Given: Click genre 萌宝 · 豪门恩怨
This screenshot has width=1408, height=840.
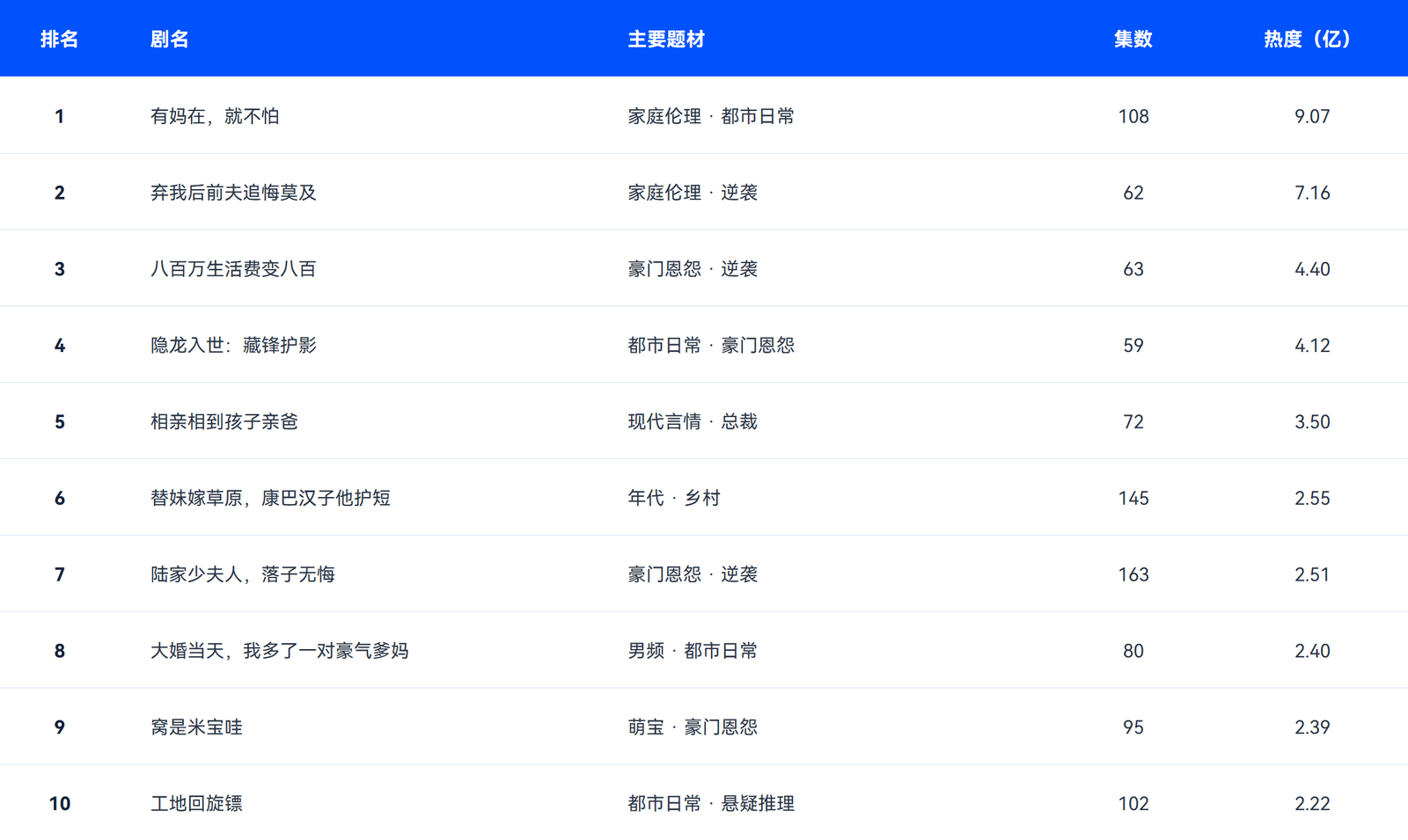Looking at the screenshot, I should (693, 727).
